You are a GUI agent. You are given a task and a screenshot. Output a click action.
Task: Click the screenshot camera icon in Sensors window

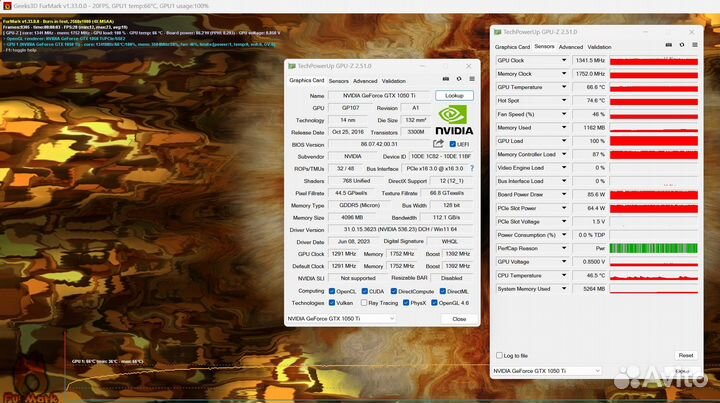[x=669, y=45]
